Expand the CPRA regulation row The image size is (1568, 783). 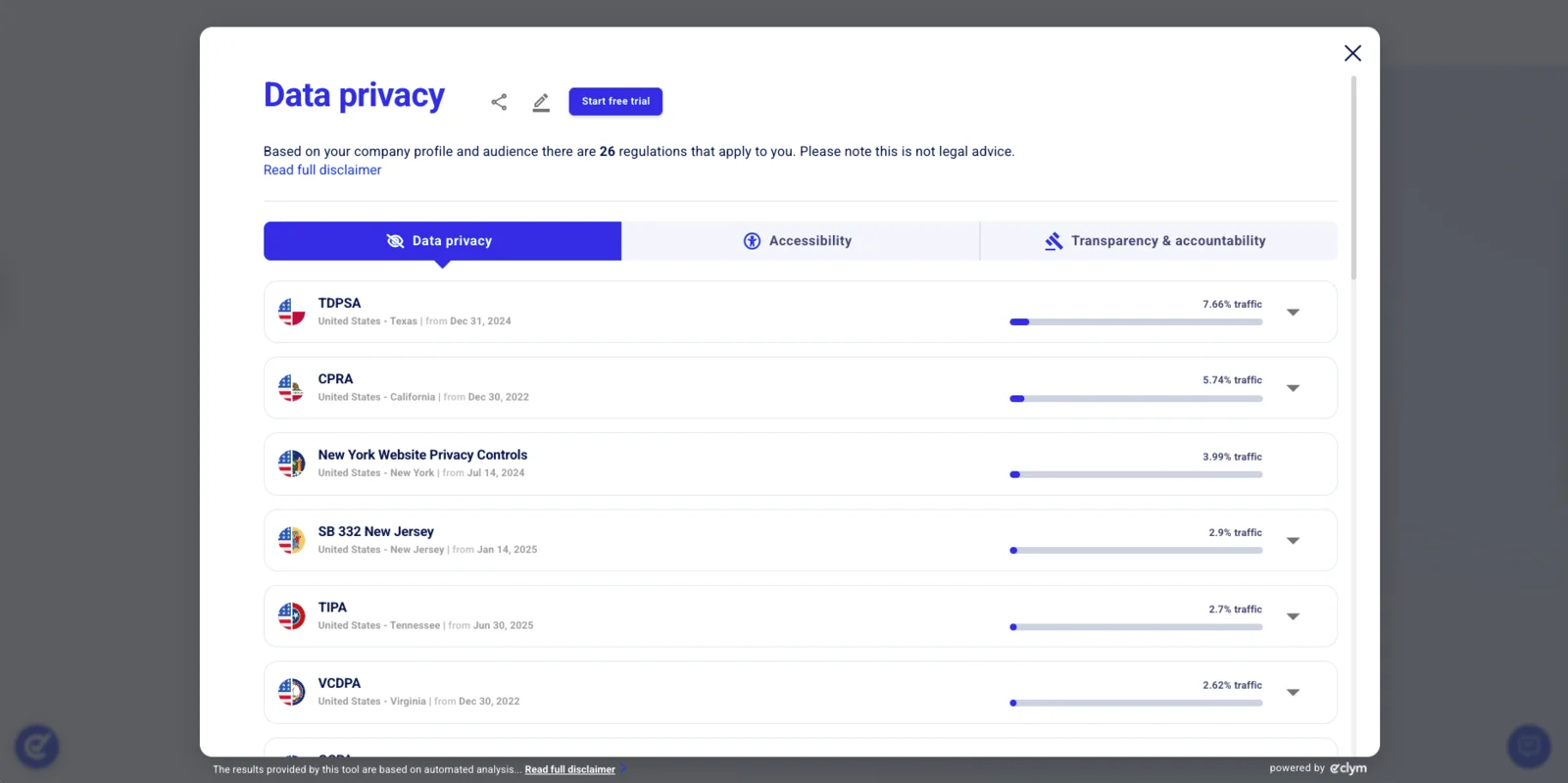(1293, 388)
